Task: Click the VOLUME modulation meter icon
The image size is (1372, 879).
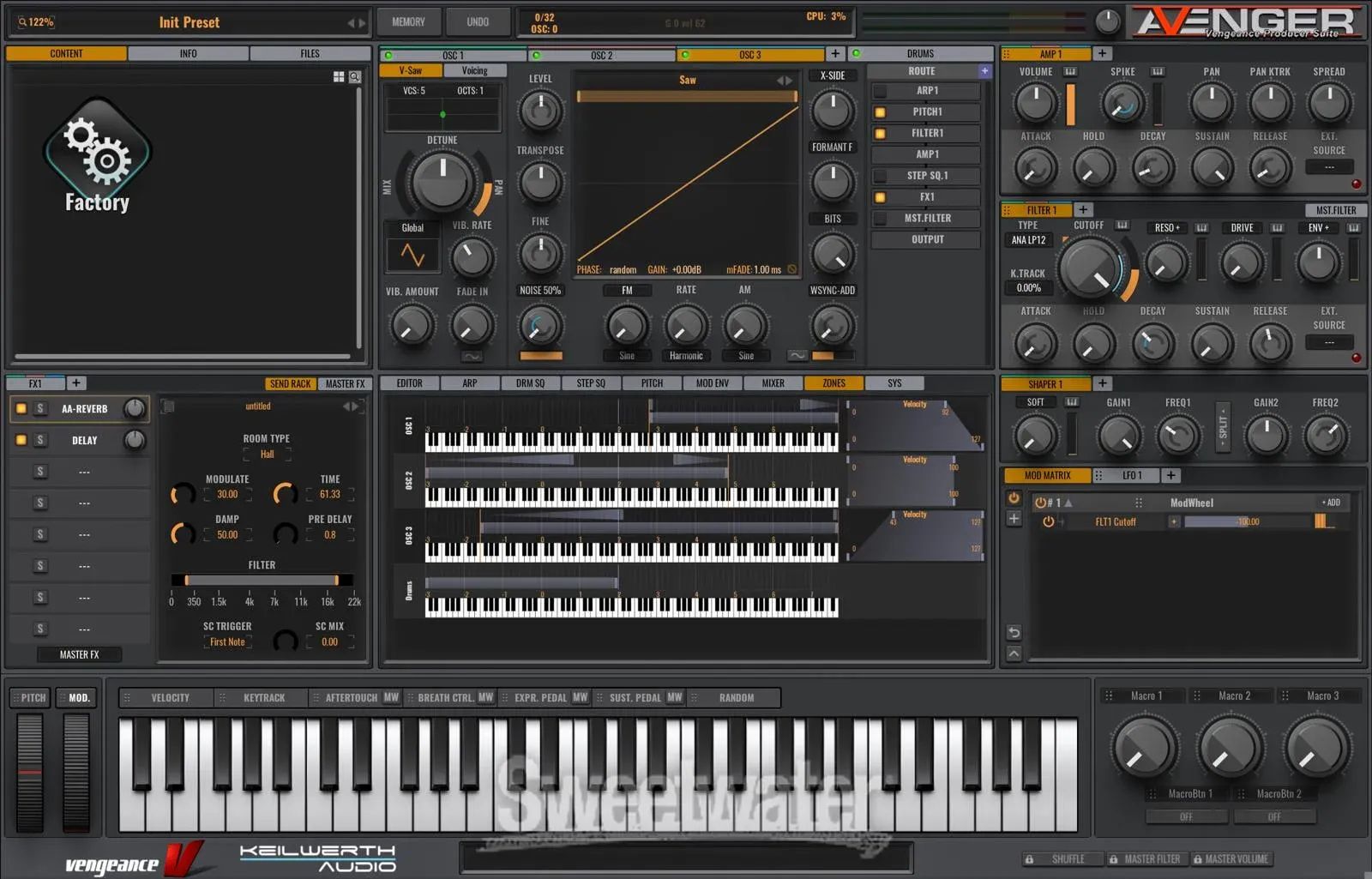Action: pos(1070,71)
